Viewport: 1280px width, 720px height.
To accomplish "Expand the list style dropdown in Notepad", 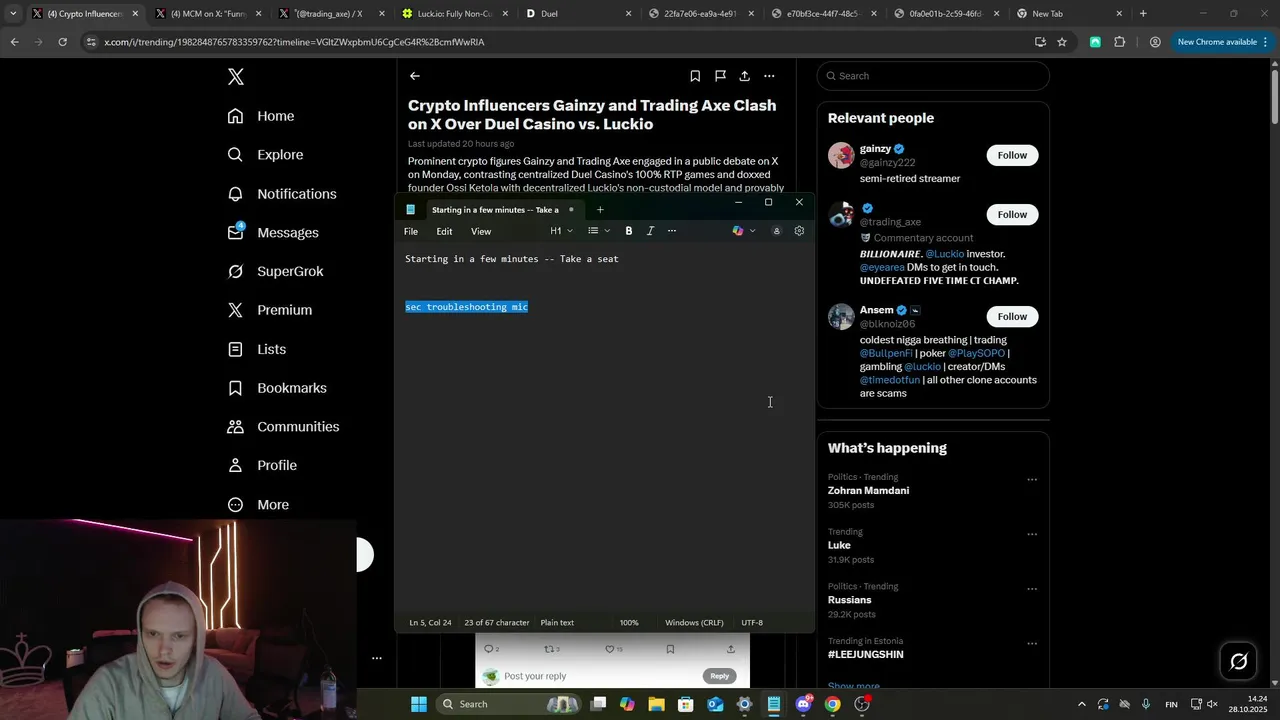I will (x=599, y=231).
